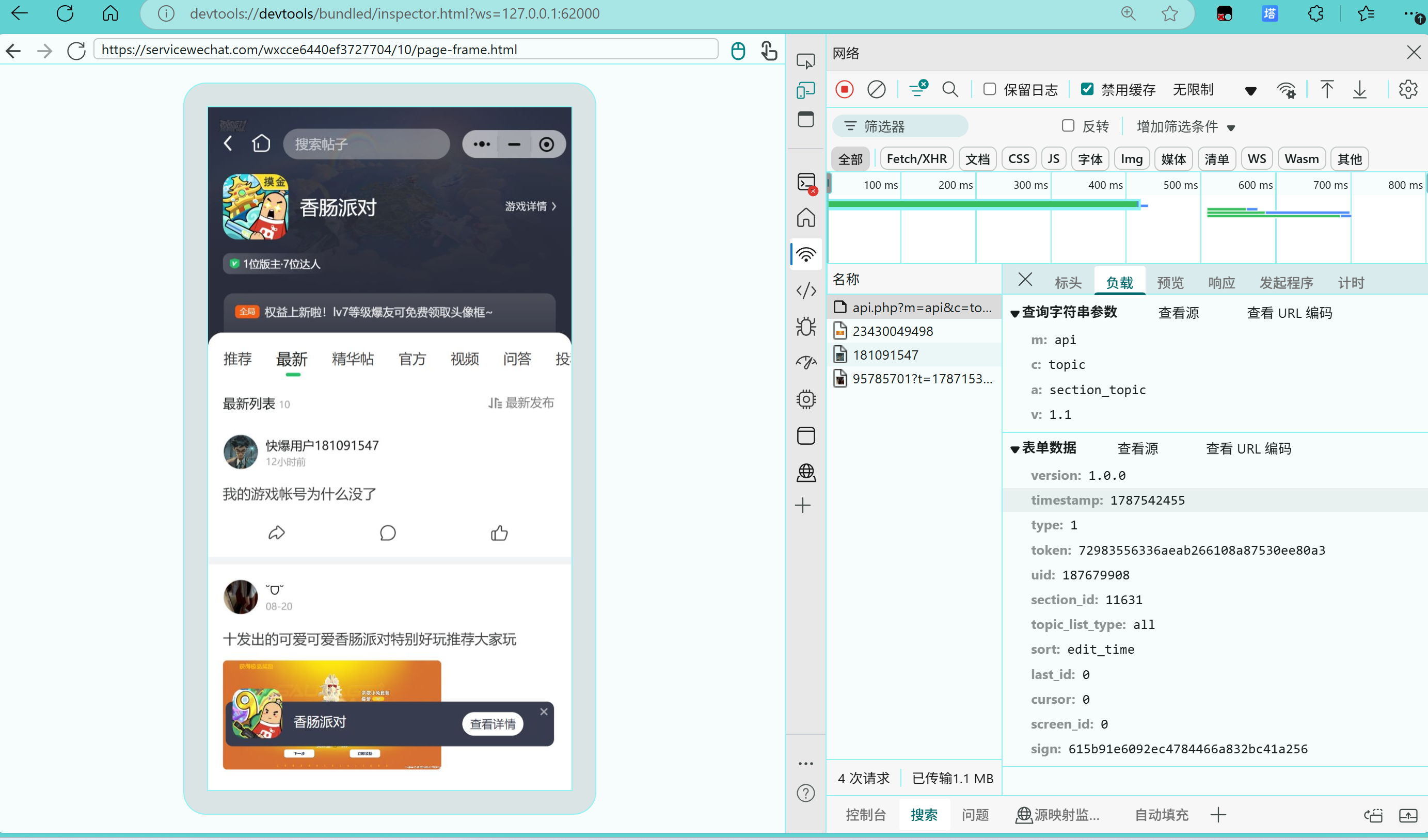Tap the comment bubble under first post

pyautogui.click(x=388, y=533)
